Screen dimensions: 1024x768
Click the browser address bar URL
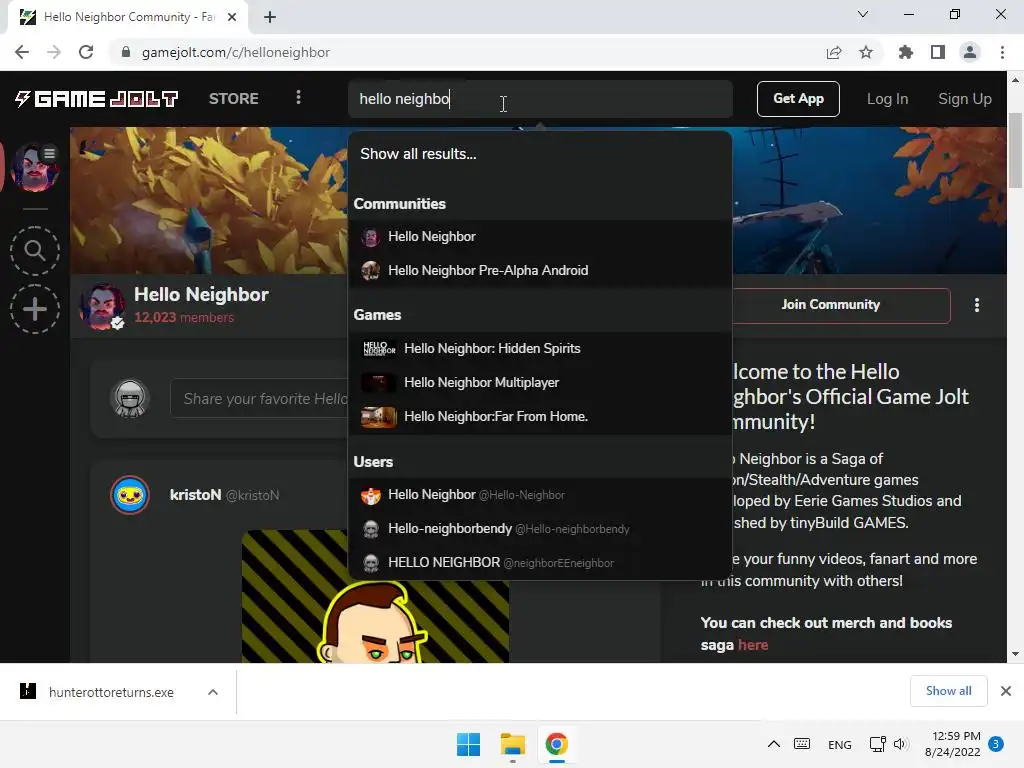pos(236,52)
